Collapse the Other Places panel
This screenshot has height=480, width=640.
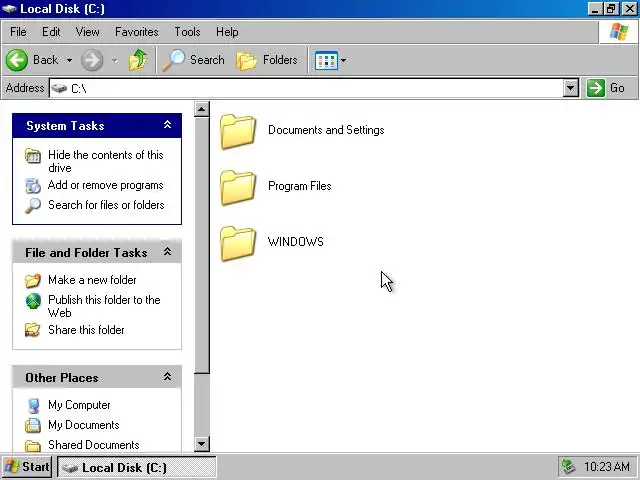pyautogui.click(x=167, y=377)
